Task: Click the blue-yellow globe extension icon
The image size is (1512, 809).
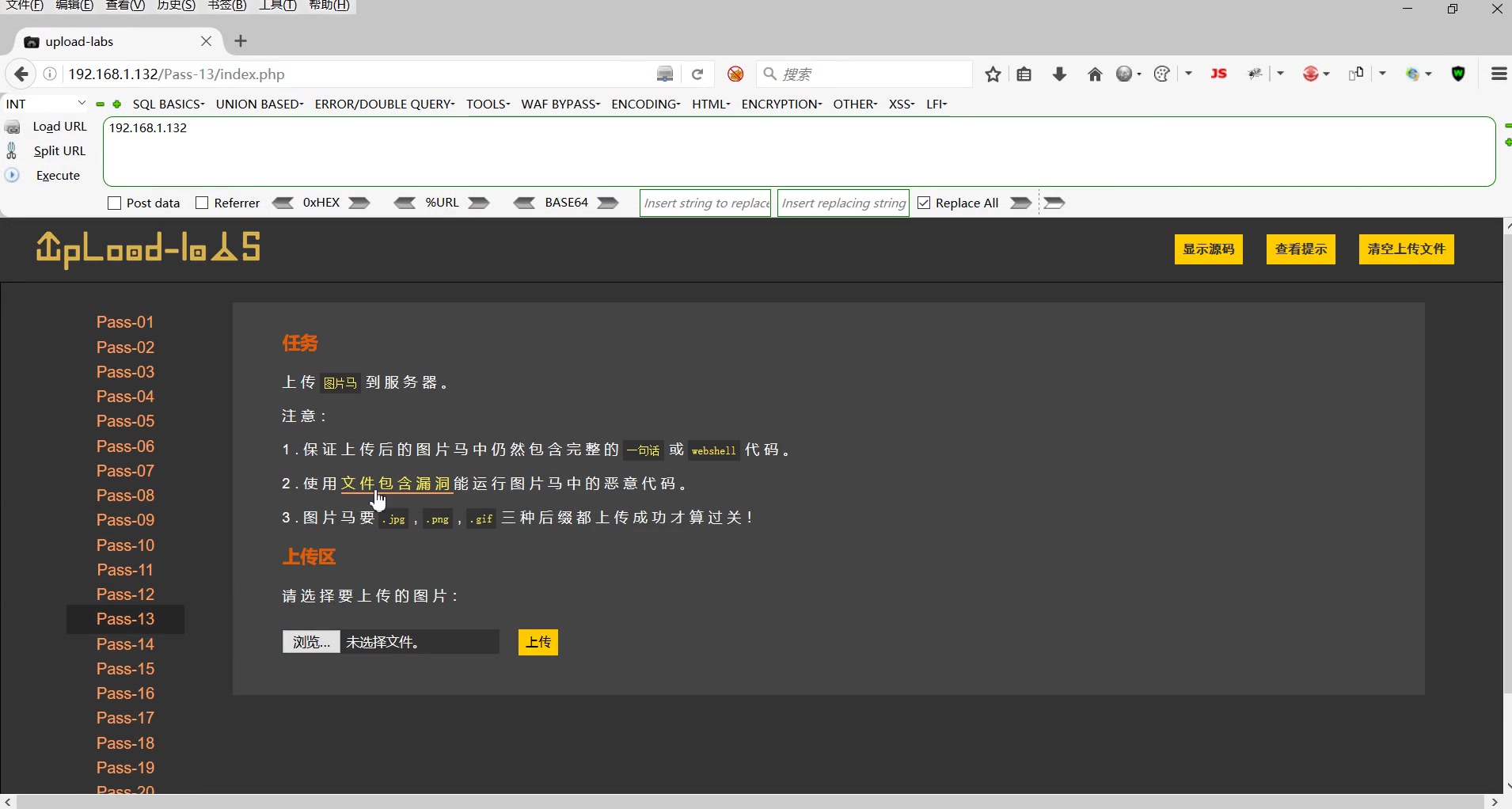Action: pyautogui.click(x=1413, y=74)
